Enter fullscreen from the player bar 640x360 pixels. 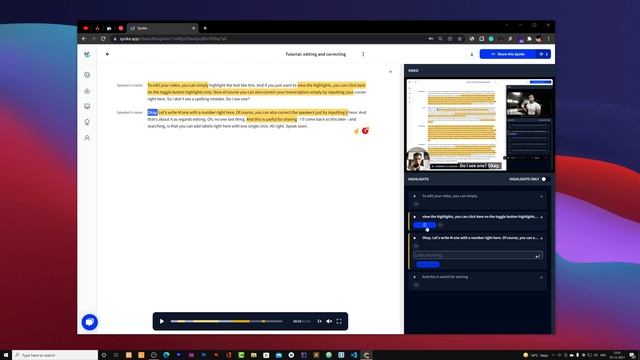tap(339, 321)
